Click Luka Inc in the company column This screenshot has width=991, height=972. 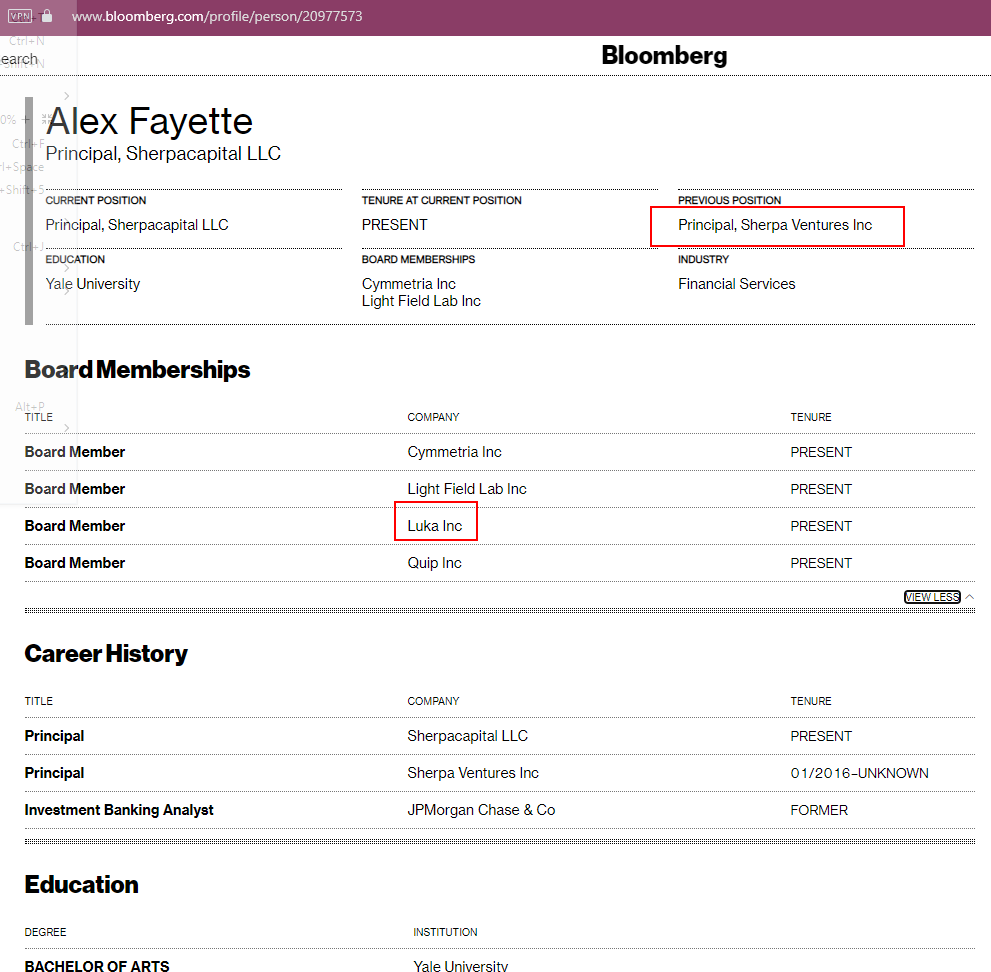coord(435,526)
